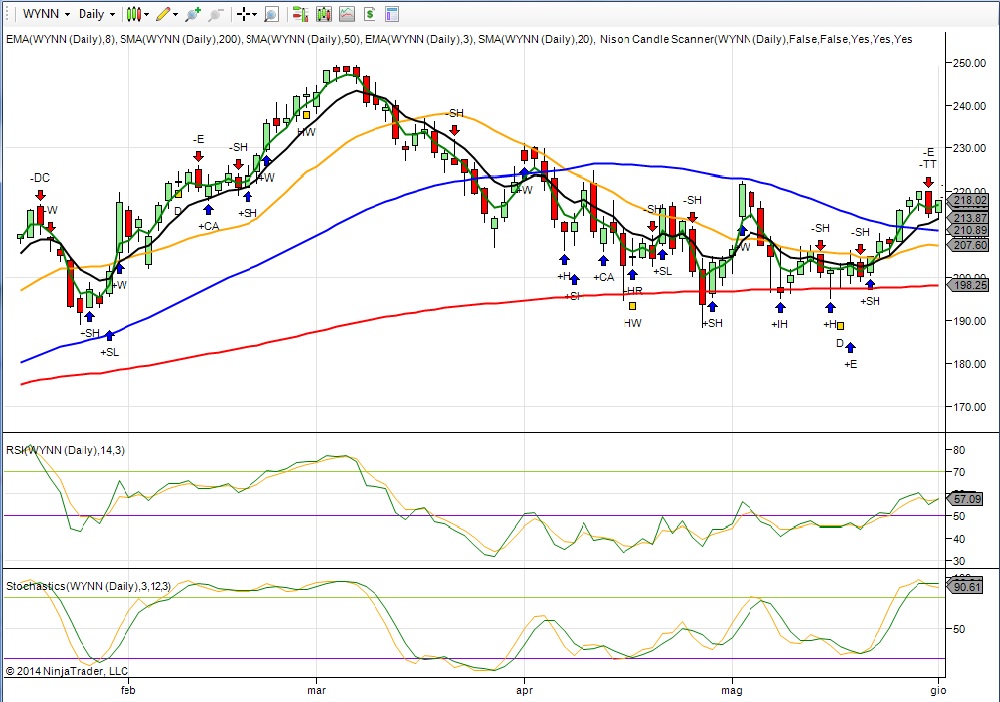The image size is (1000, 702).
Task: Click the 180.00 price axis label
Action: click(x=969, y=364)
